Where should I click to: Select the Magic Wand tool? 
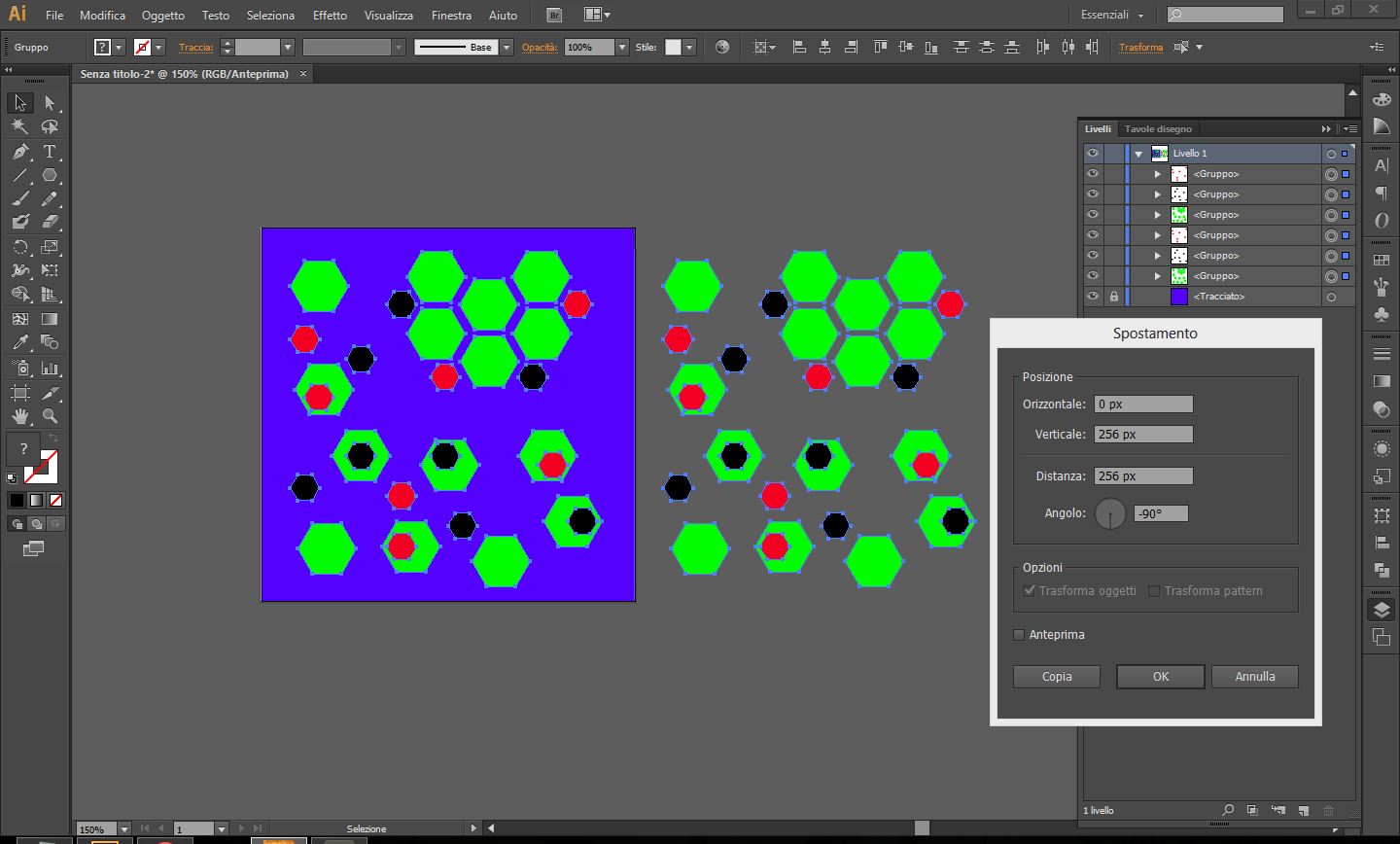pos(20,126)
